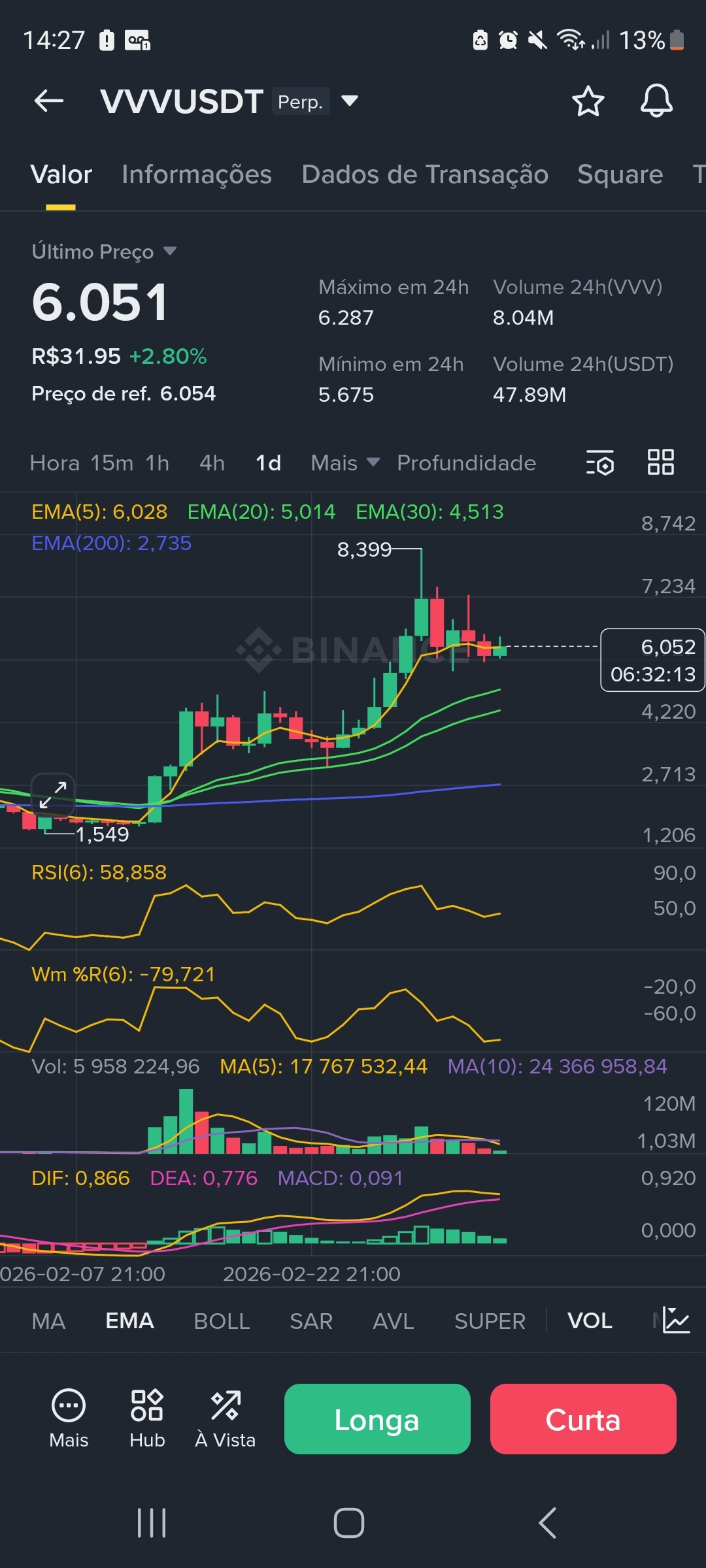Select the 15m timeframe
This screenshot has width=706, height=1568.
(x=112, y=463)
